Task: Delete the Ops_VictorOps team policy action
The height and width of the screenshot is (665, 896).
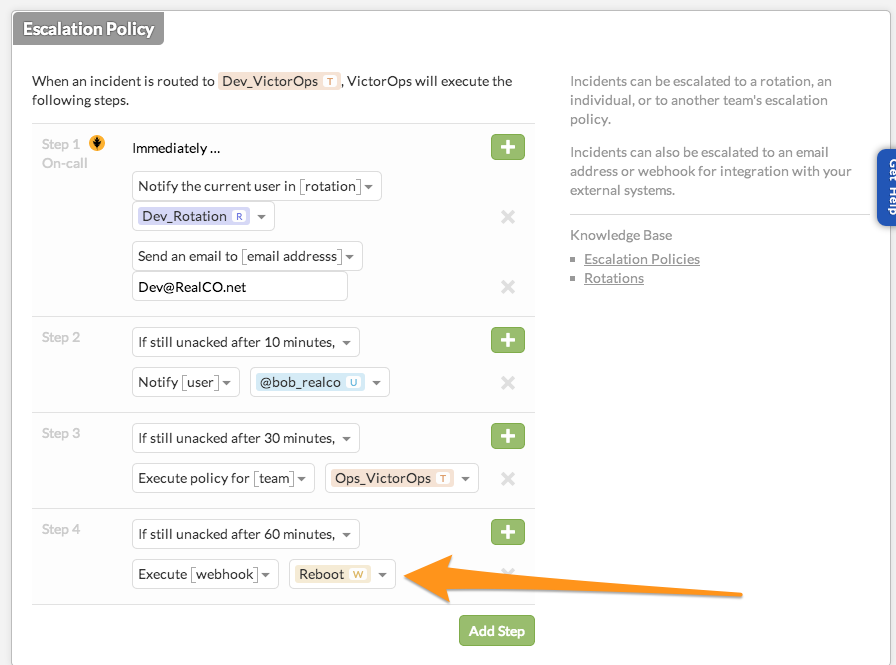Action: click(507, 479)
